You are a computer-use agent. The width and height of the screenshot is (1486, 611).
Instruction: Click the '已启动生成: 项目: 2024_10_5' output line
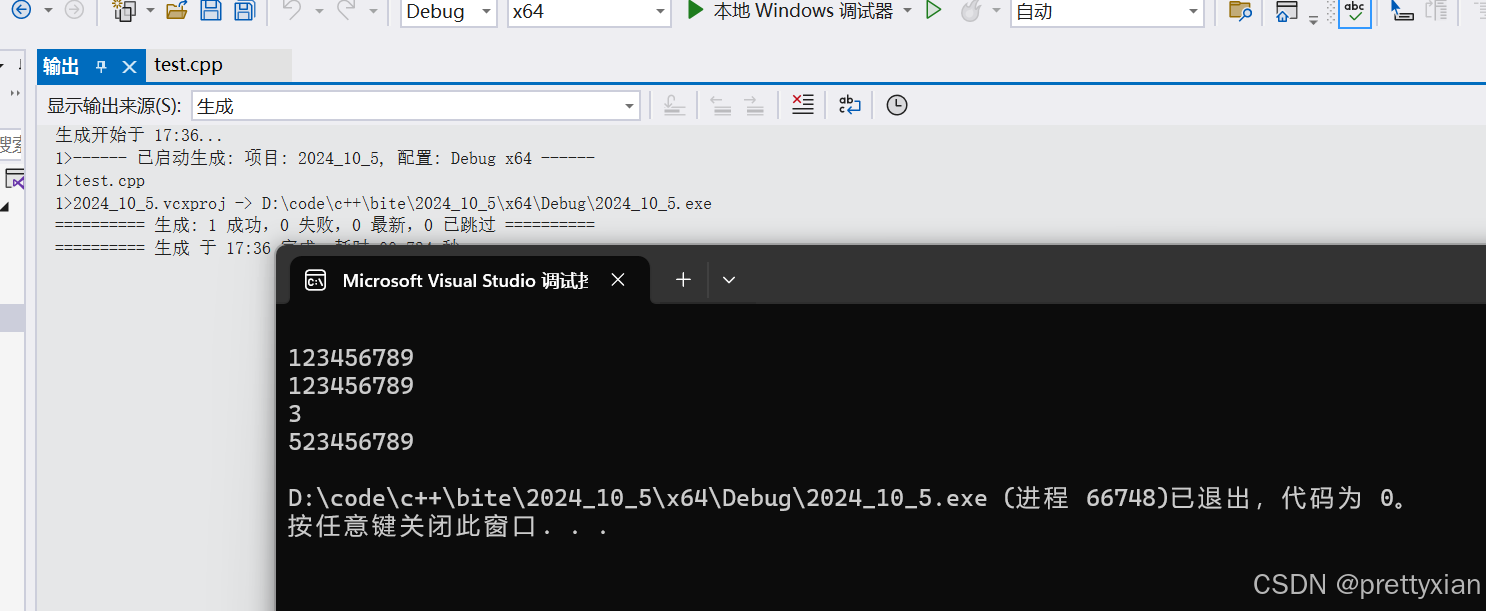click(x=325, y=158)
